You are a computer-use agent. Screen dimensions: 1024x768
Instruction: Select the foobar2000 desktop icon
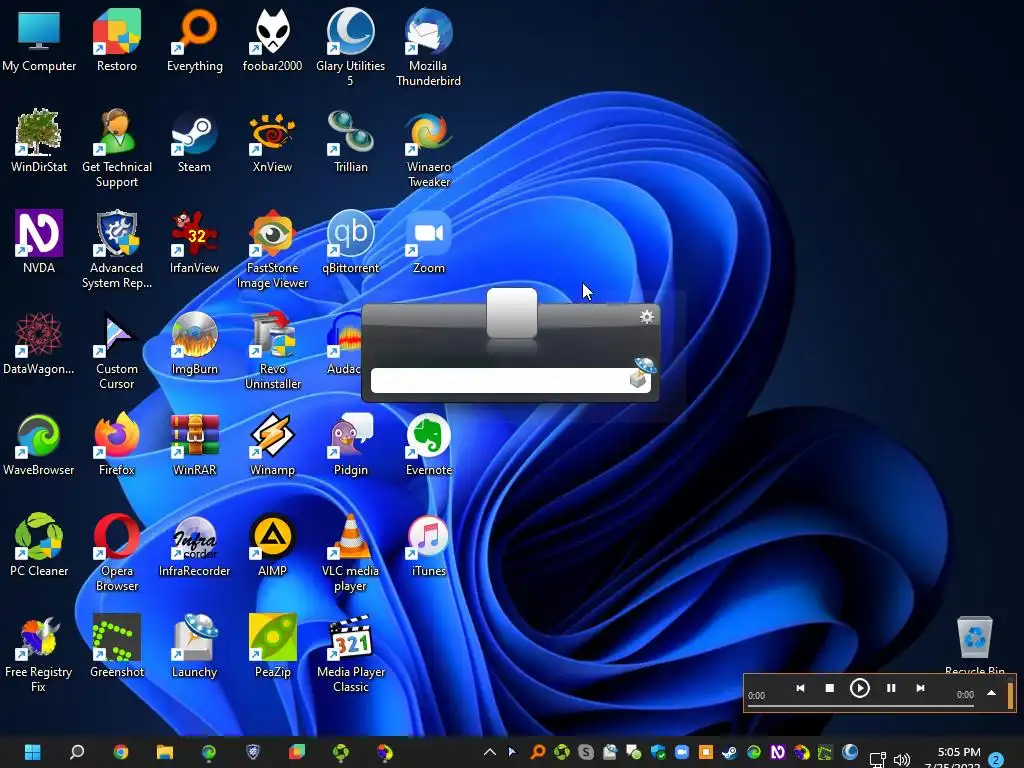(272, 40)
